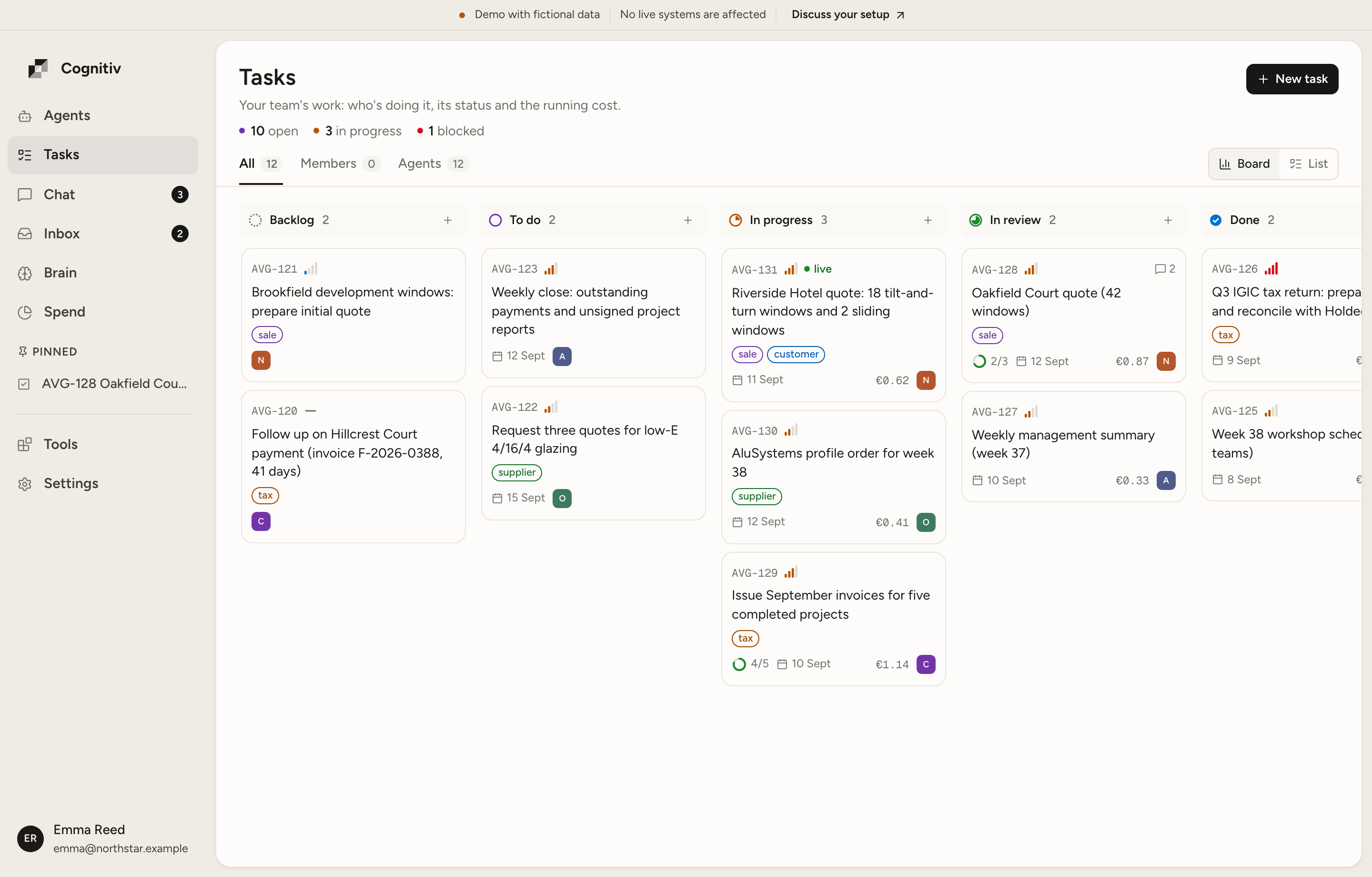The width and height of the screenshot is (1372, 877).
Task: Click the Cognitiv logo
Action: pos(75,69)
